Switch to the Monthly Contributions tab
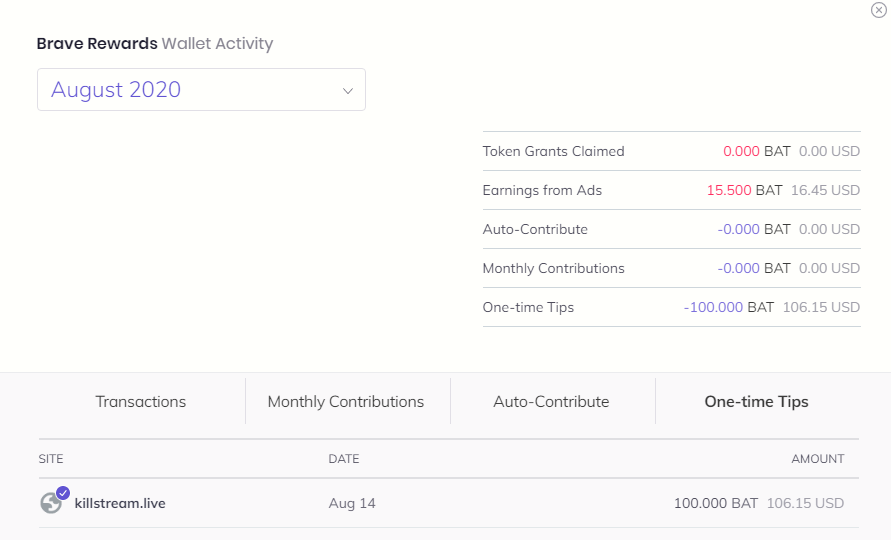Viewport: 891px width, 540px height. (345, 401)
